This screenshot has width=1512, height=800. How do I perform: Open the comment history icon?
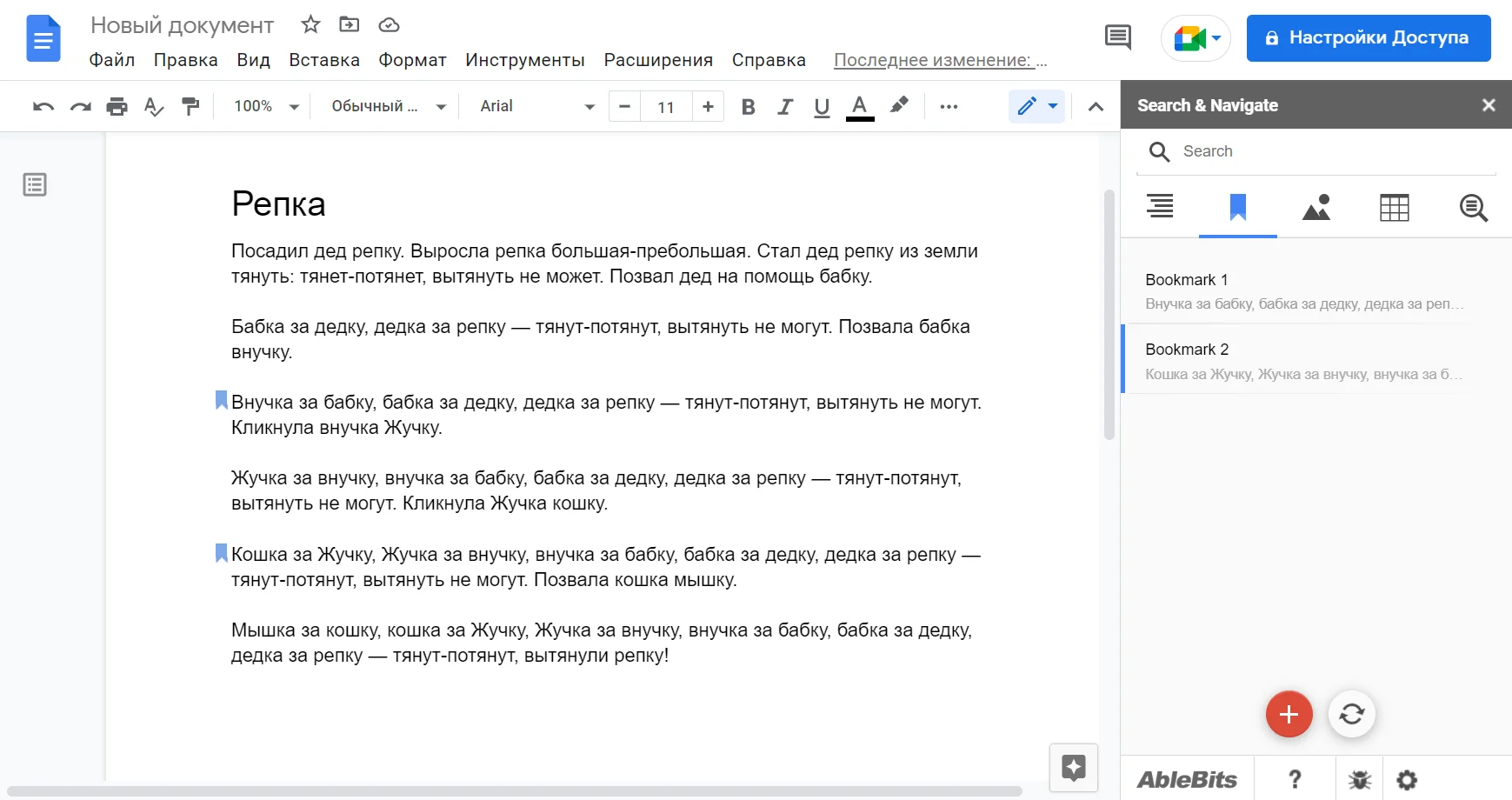(1117, 37)
